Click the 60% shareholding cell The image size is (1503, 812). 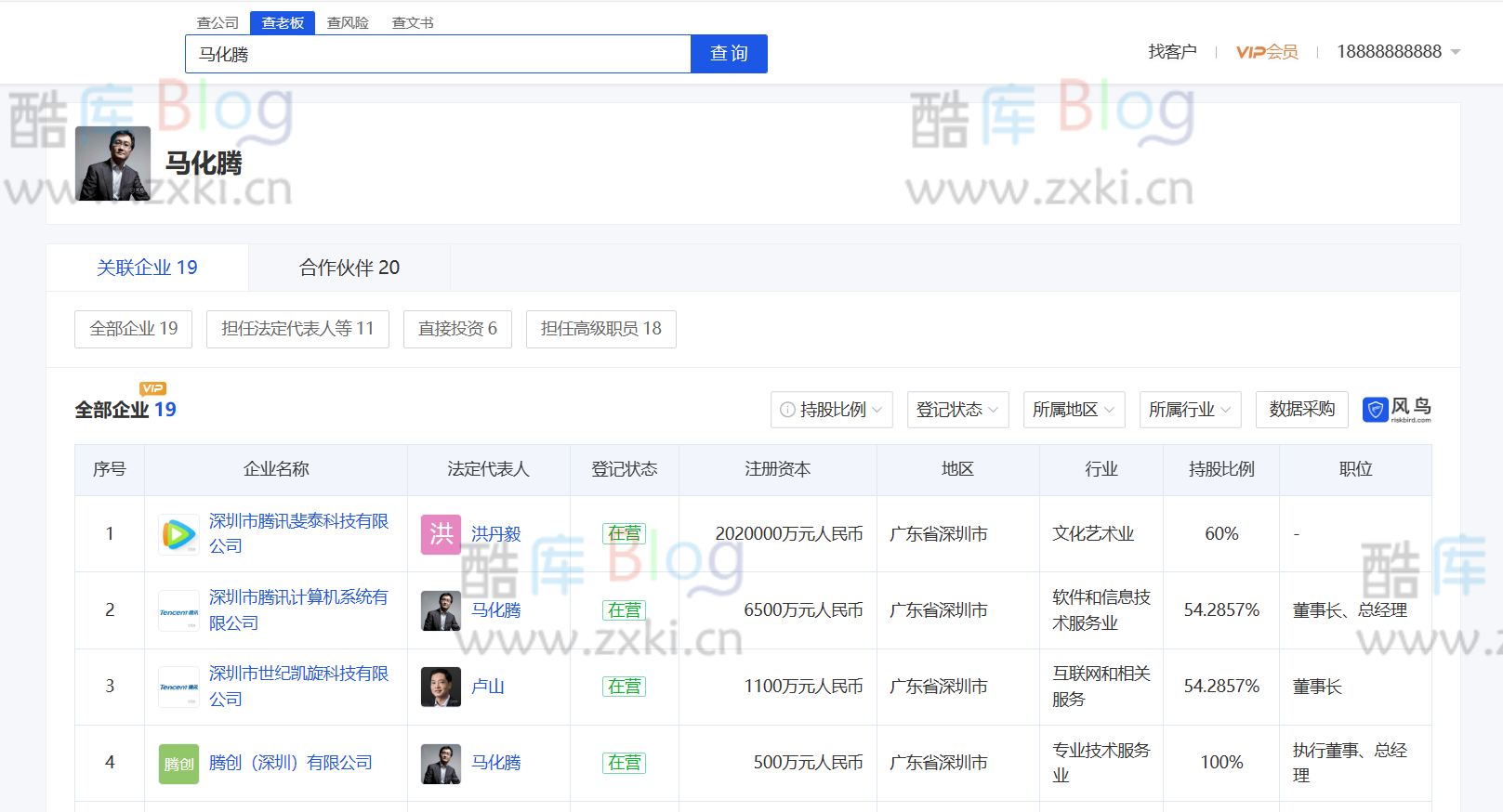[x=1221, y=534]
